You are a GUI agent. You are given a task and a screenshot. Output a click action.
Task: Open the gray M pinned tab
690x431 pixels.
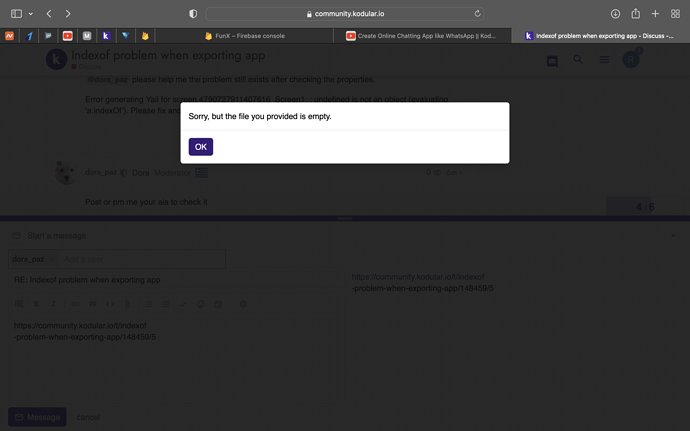pyautogui.click(x=87, y=36)
